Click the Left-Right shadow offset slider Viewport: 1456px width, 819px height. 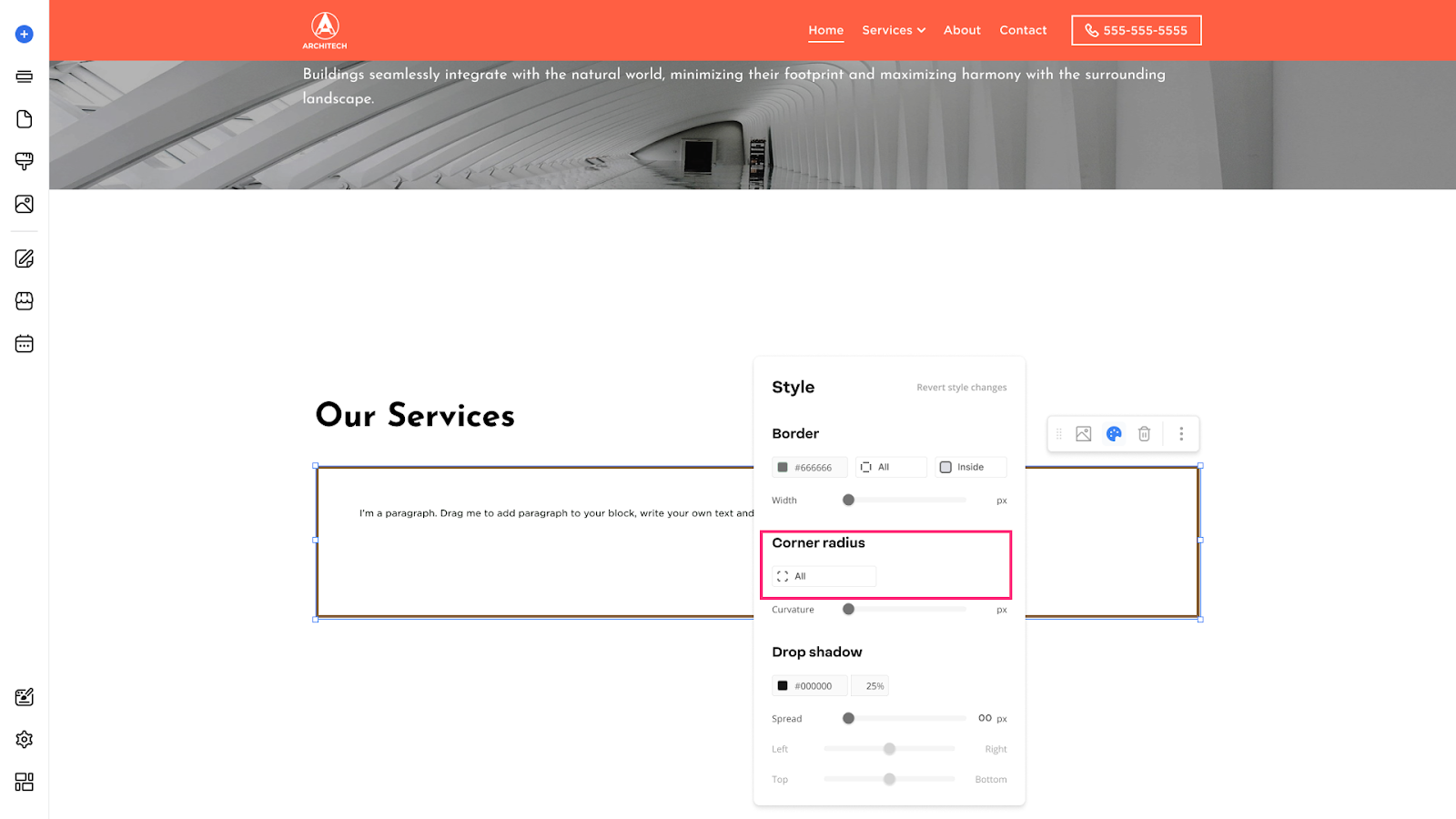[889, 749]
